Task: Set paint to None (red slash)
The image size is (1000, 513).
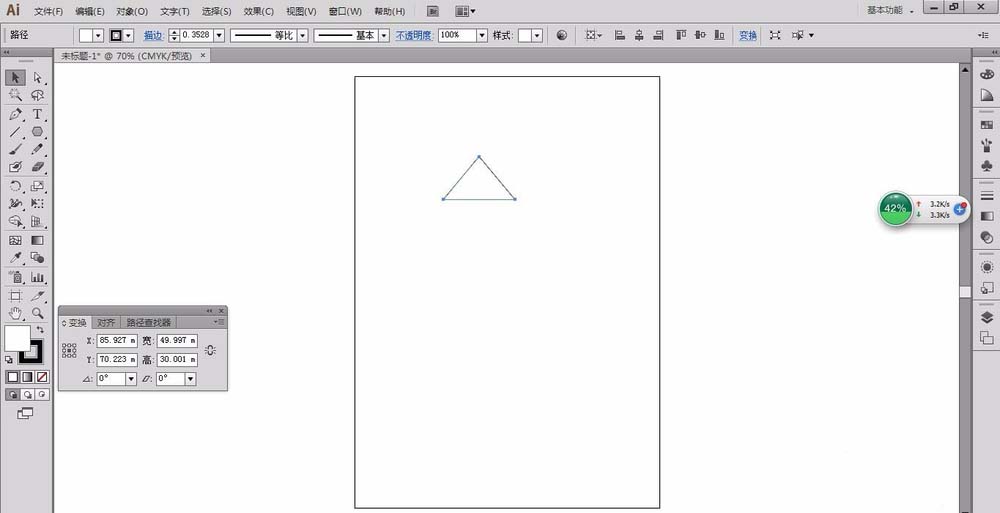Action: click(42, 377)
